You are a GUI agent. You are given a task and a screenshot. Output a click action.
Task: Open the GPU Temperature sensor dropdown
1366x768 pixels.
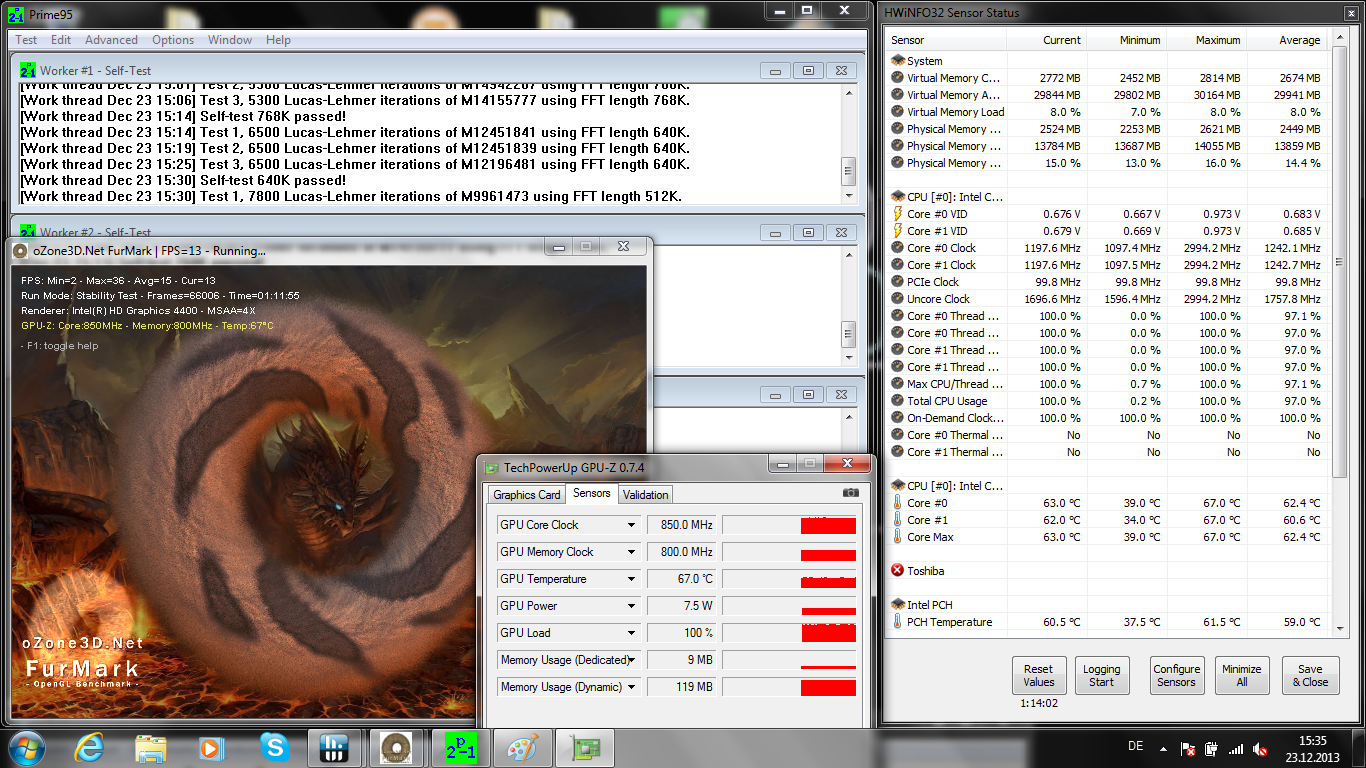point(632,579)
